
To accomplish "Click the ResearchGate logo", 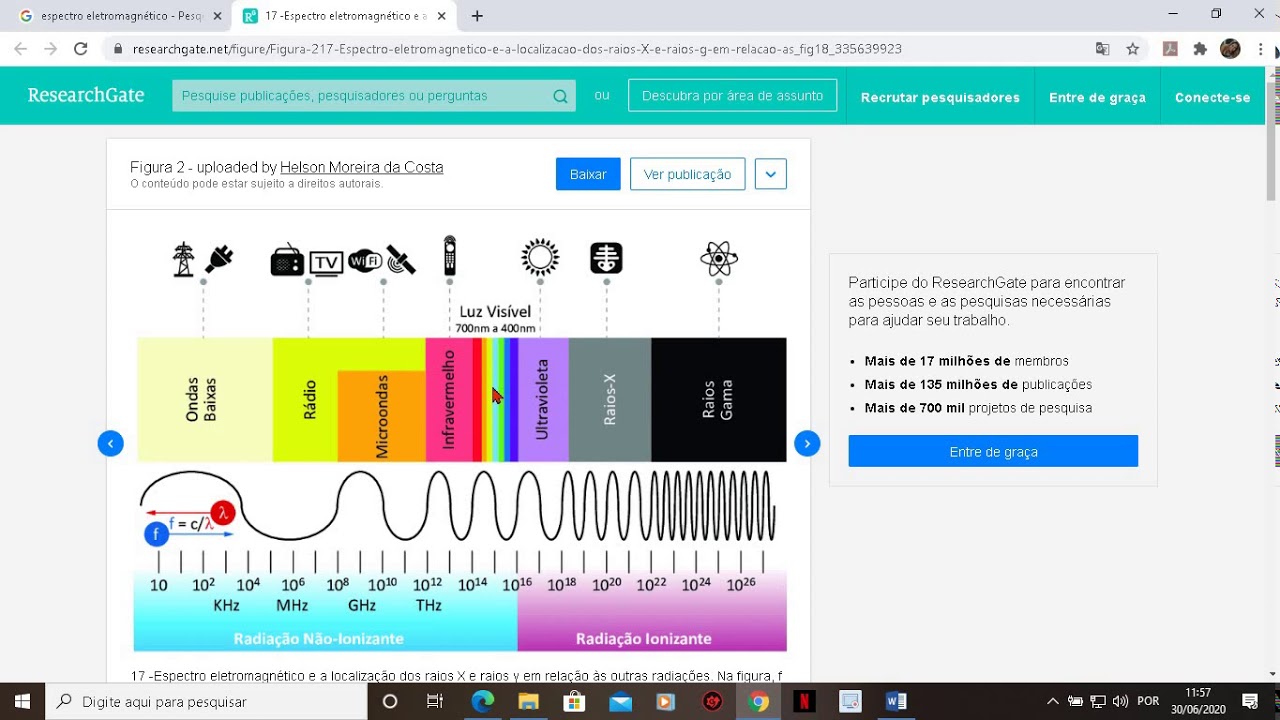I will (86, 95).
